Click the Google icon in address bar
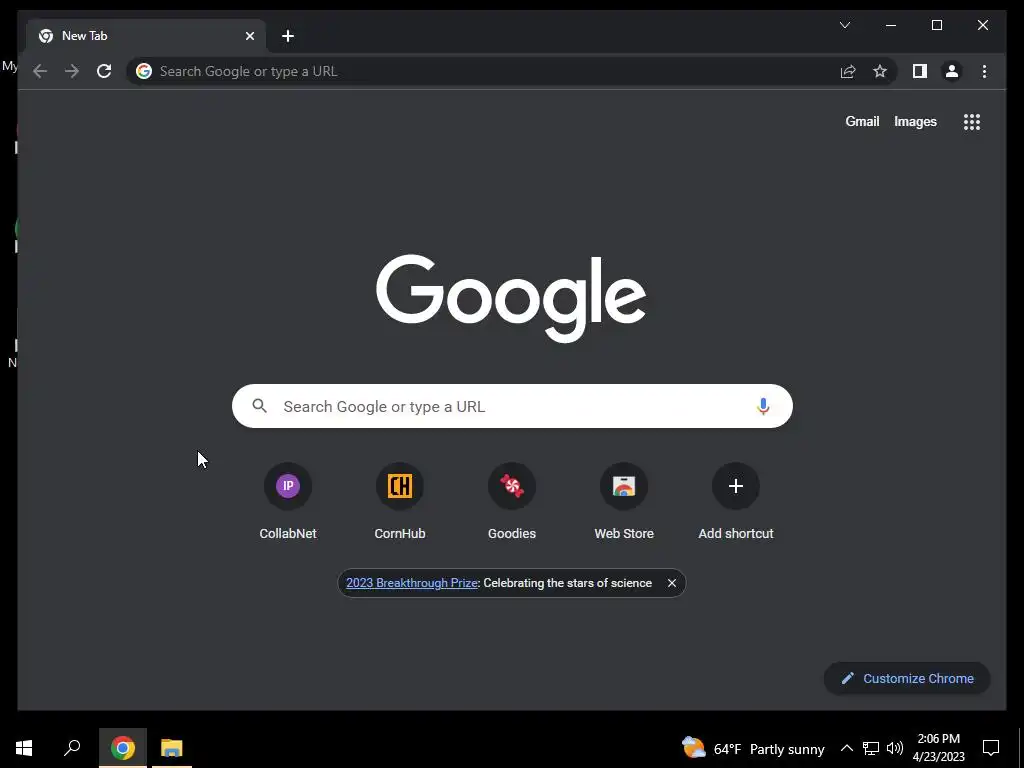1024x768 pixels. point(144,71)
